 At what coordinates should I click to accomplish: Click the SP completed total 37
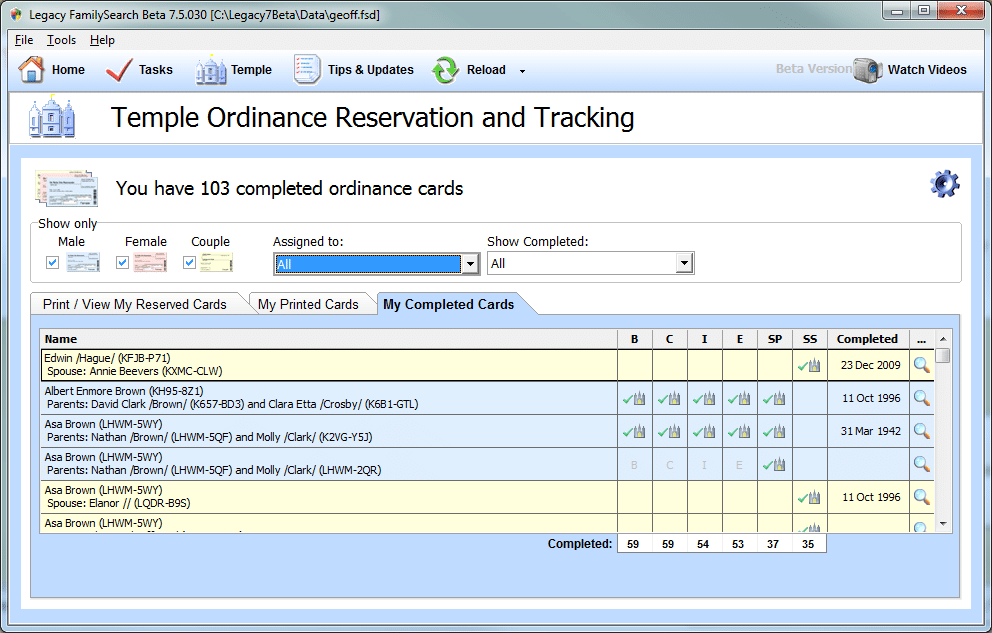point(773,544)
